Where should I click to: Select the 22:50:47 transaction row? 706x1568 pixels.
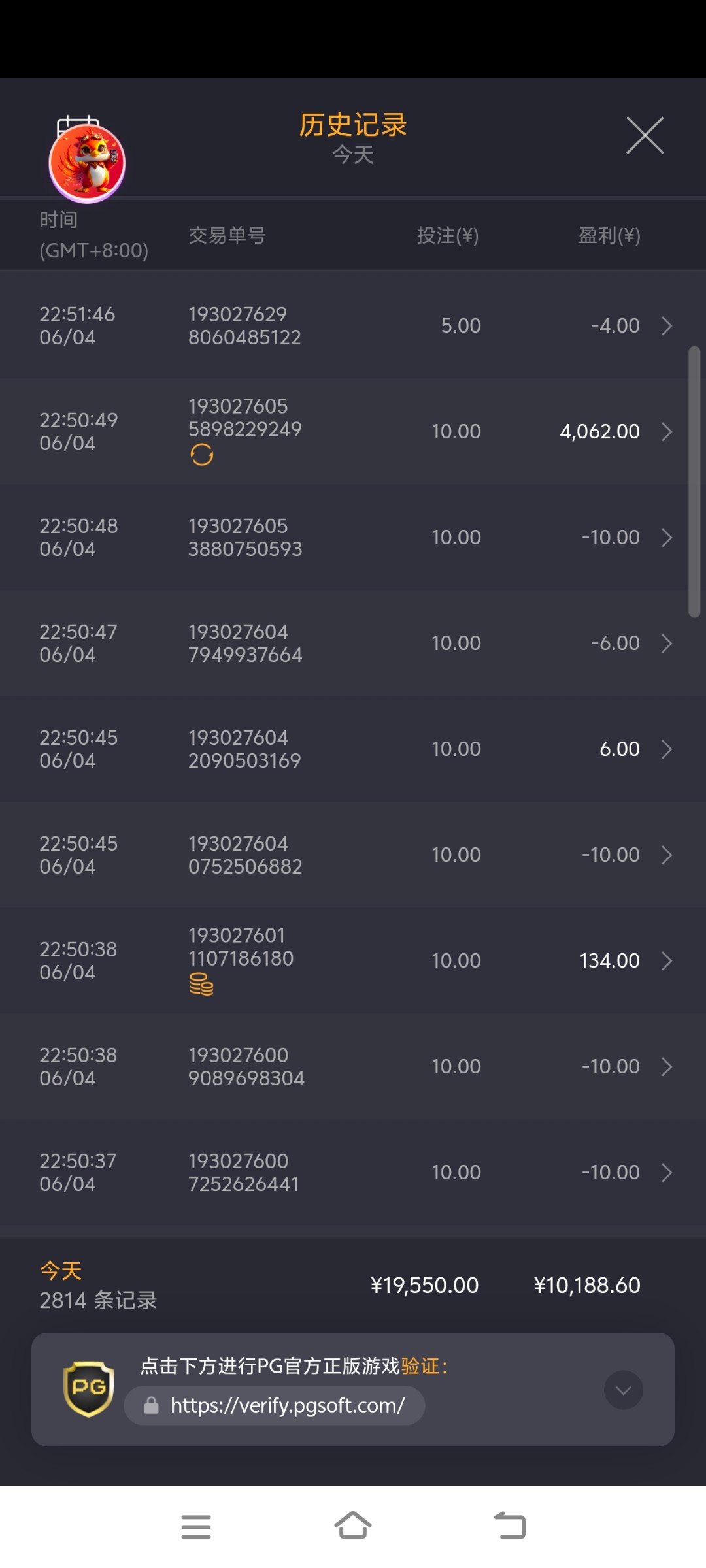point(353,644)
